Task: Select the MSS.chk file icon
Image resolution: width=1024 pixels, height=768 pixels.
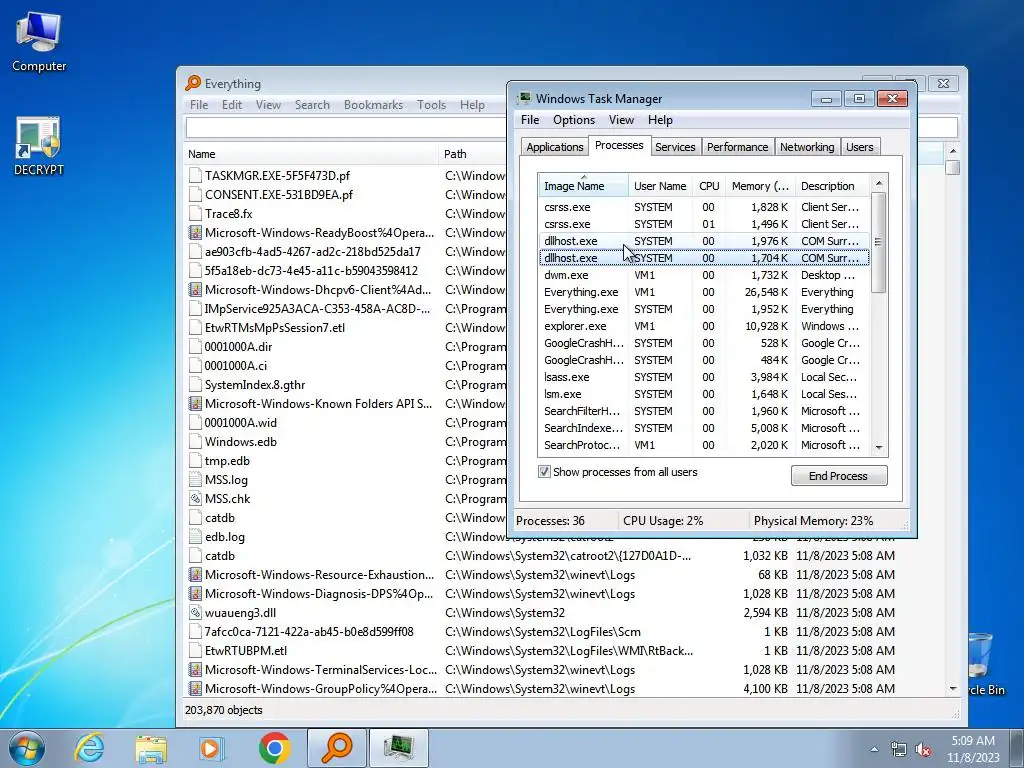Action: [195, 499]
